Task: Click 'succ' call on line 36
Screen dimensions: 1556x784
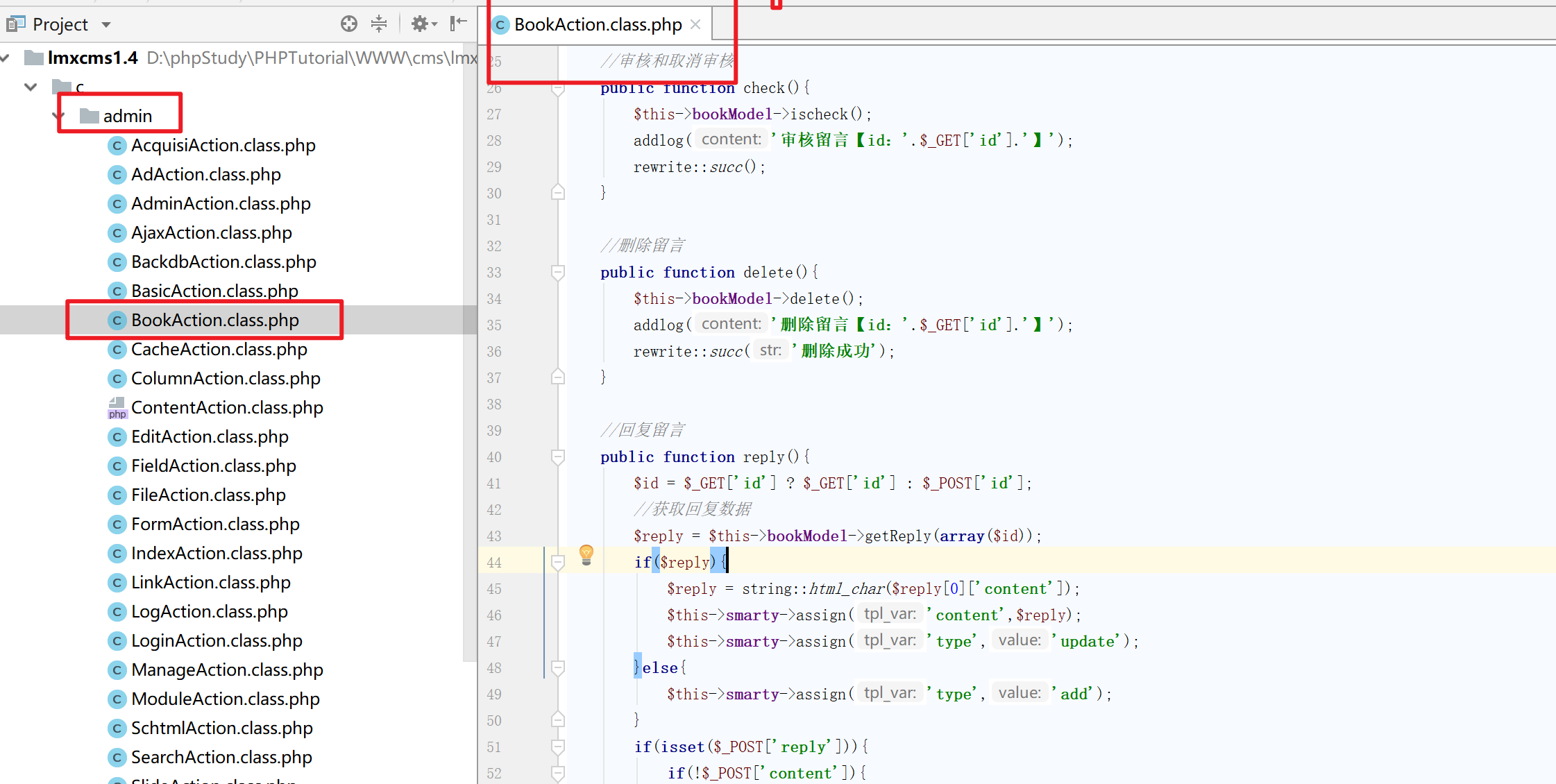Action: point(726,352)
